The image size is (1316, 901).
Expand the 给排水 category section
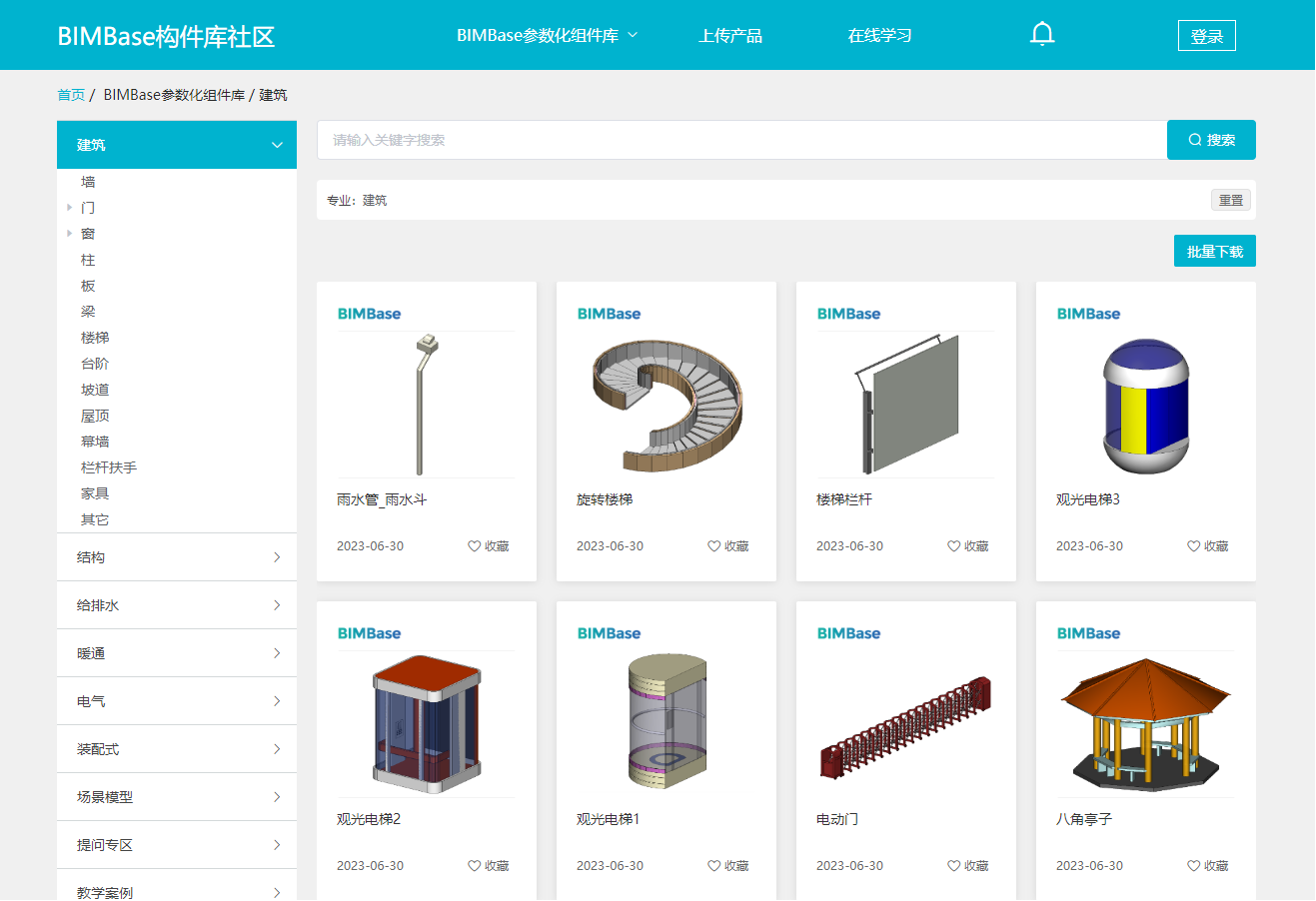[177, 605]
